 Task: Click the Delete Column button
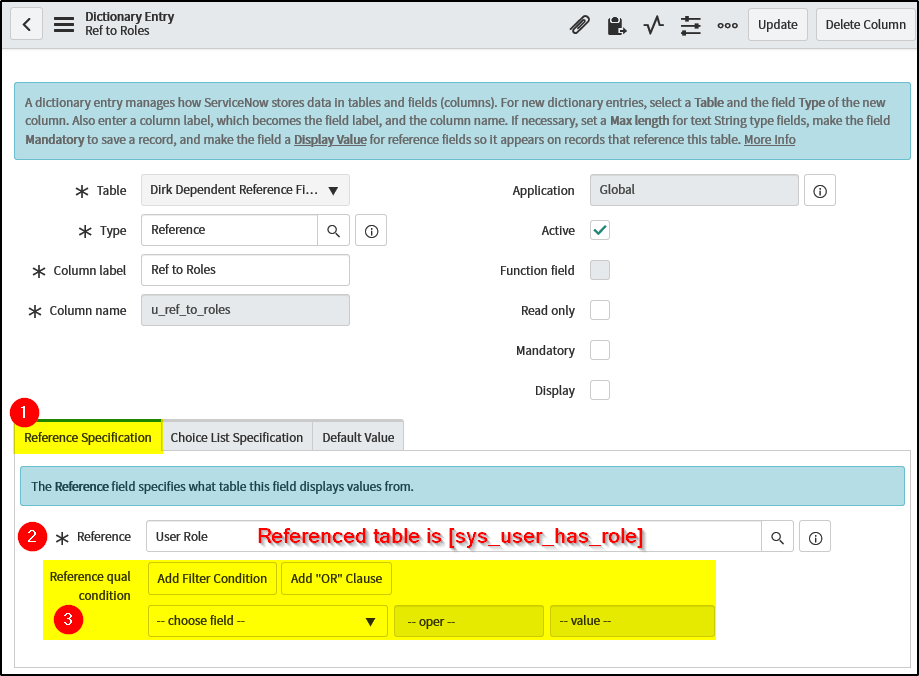pos(865,25)
